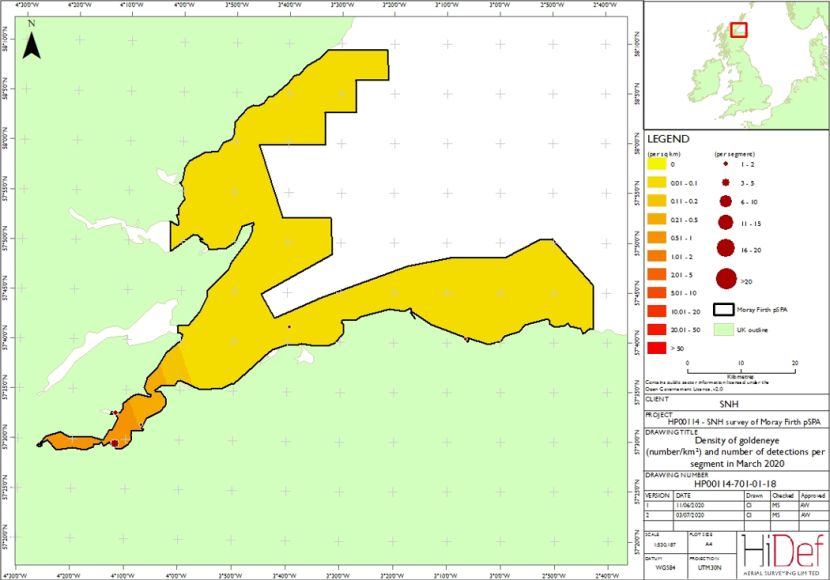Image resolution: width=830 pixels, height=580 pixels.
Task: Click the red location box on inset map
Action: pos(738,30)
